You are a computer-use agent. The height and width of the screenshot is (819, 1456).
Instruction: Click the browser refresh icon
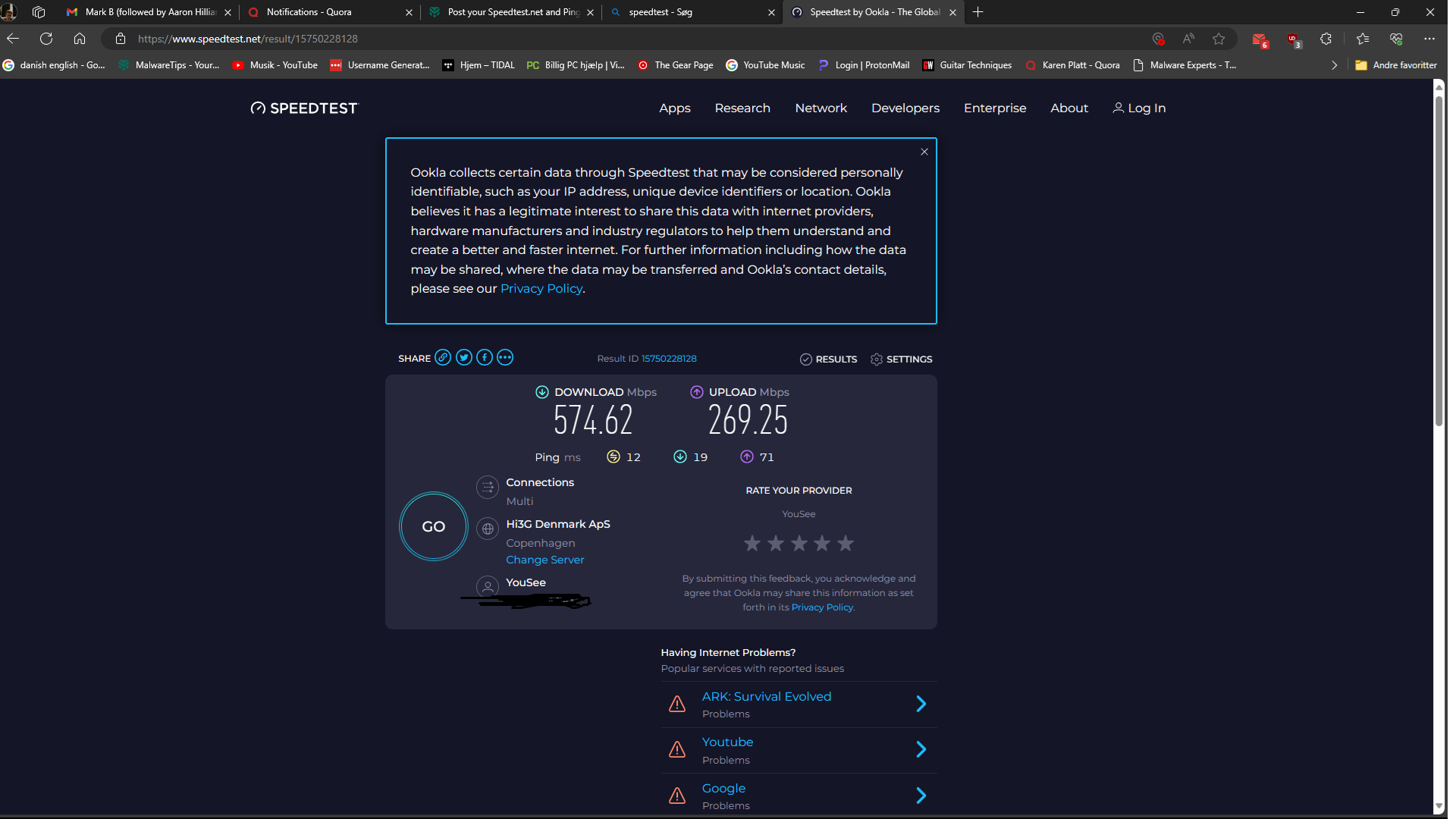(46, 39)
